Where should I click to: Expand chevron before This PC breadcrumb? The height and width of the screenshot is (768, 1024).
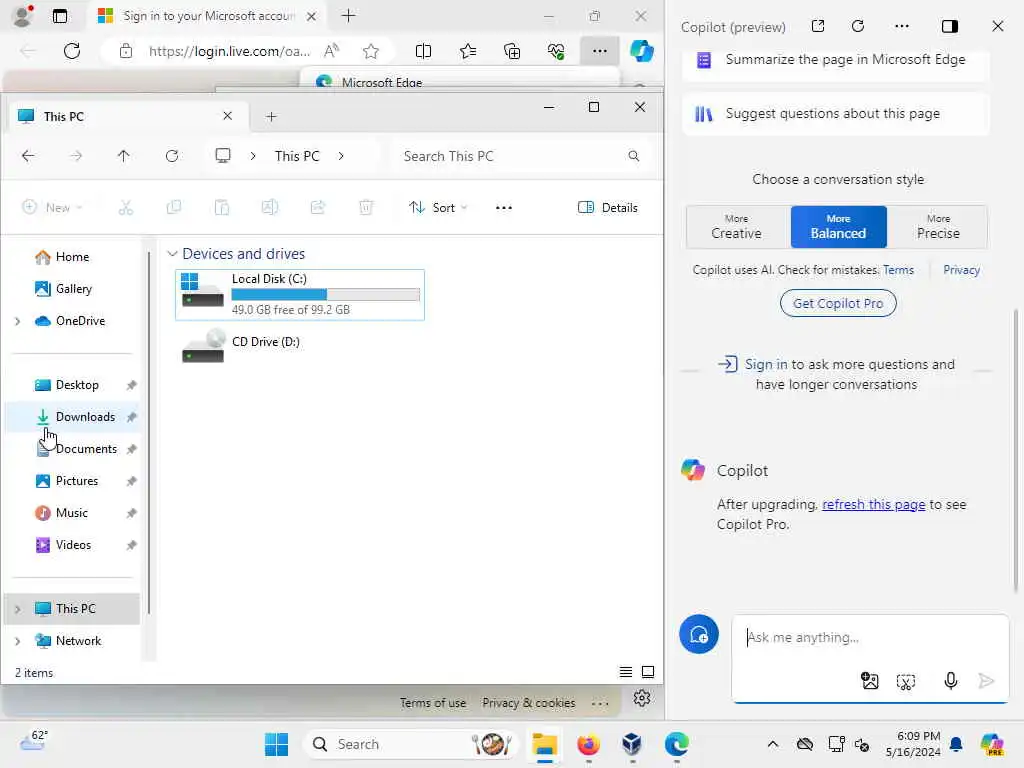pos(253,156)
